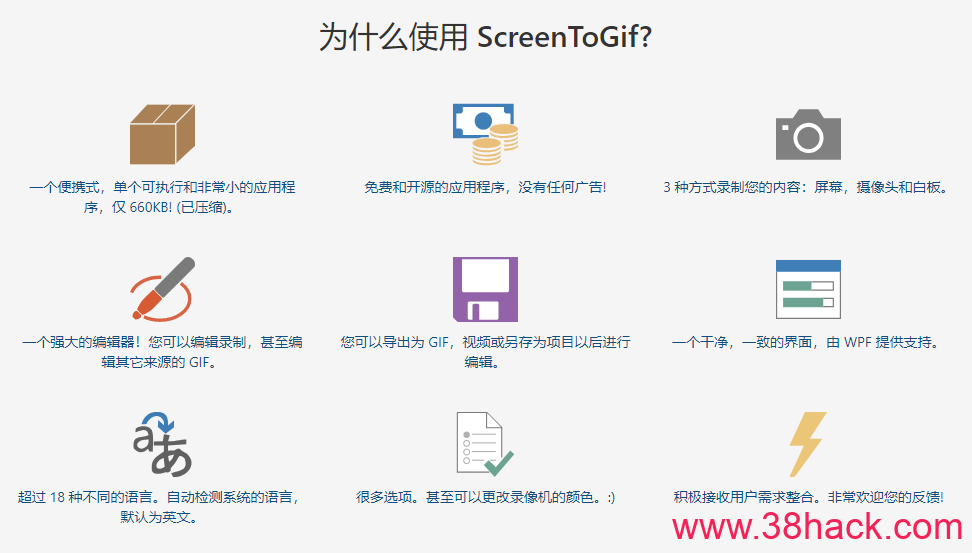Click the purple floppy disk export icon
Screen dimensions: 972x553
[x=485, y=289]
